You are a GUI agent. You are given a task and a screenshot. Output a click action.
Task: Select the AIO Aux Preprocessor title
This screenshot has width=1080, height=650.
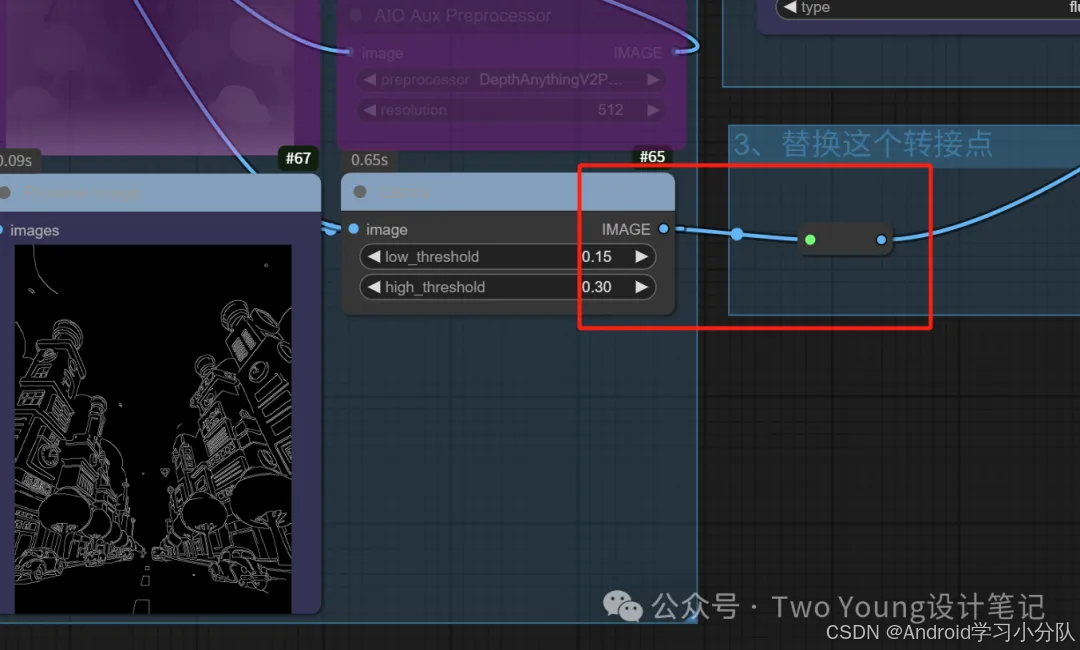(463, 15)
